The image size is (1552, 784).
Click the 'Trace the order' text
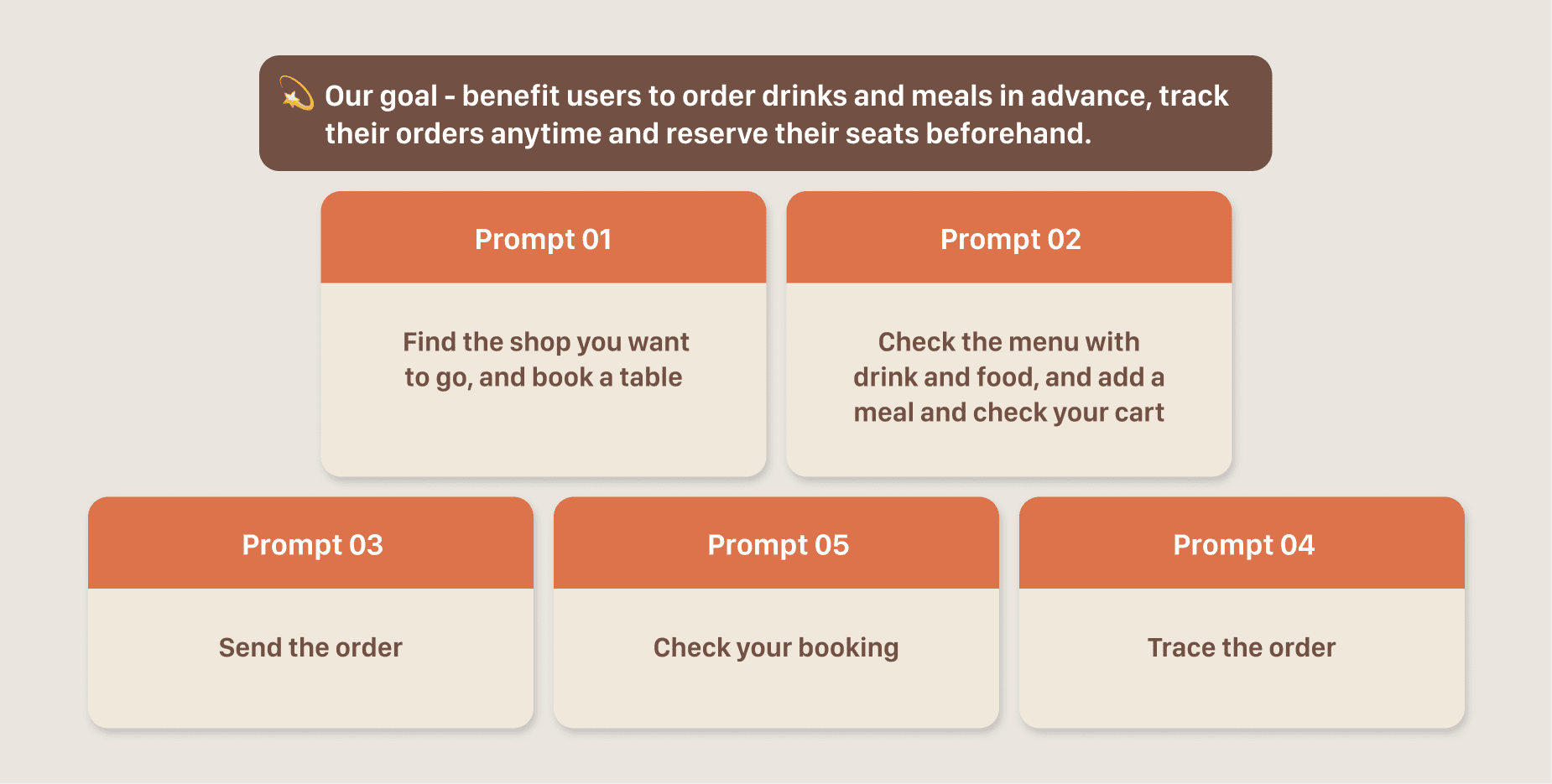click(x=1242, y=647)
